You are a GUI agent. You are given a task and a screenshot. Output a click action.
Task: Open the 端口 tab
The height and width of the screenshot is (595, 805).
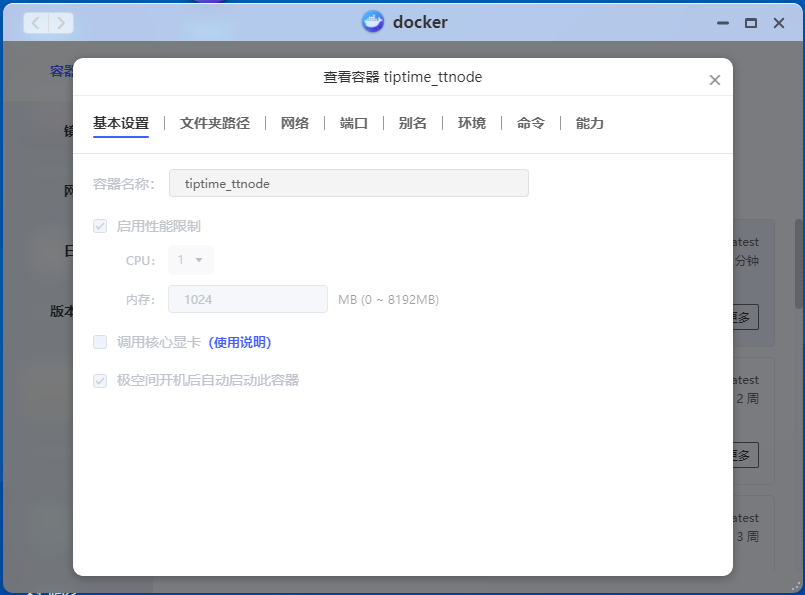(x=354, y=123)
